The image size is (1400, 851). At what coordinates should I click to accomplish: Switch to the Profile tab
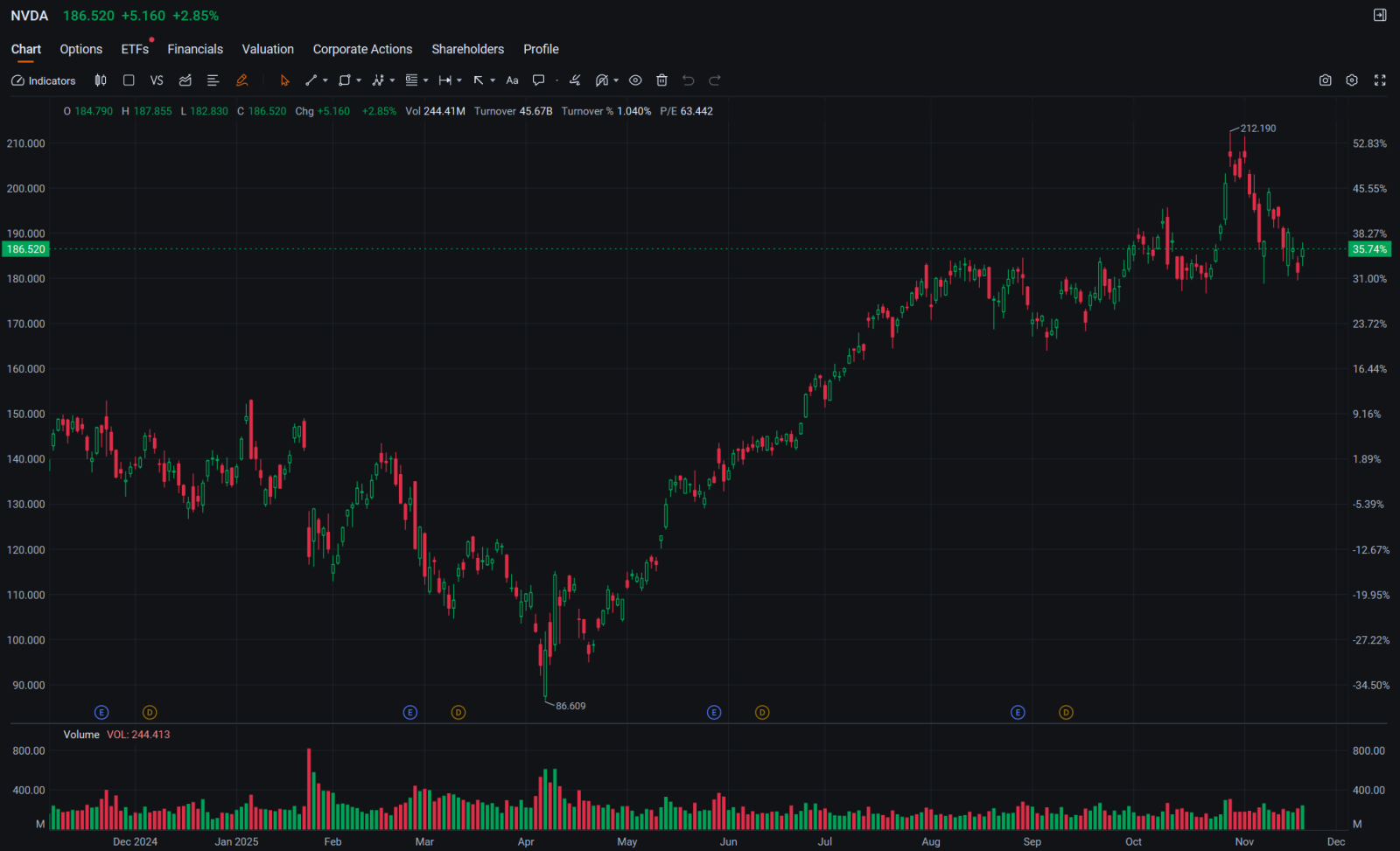point(541,49)
